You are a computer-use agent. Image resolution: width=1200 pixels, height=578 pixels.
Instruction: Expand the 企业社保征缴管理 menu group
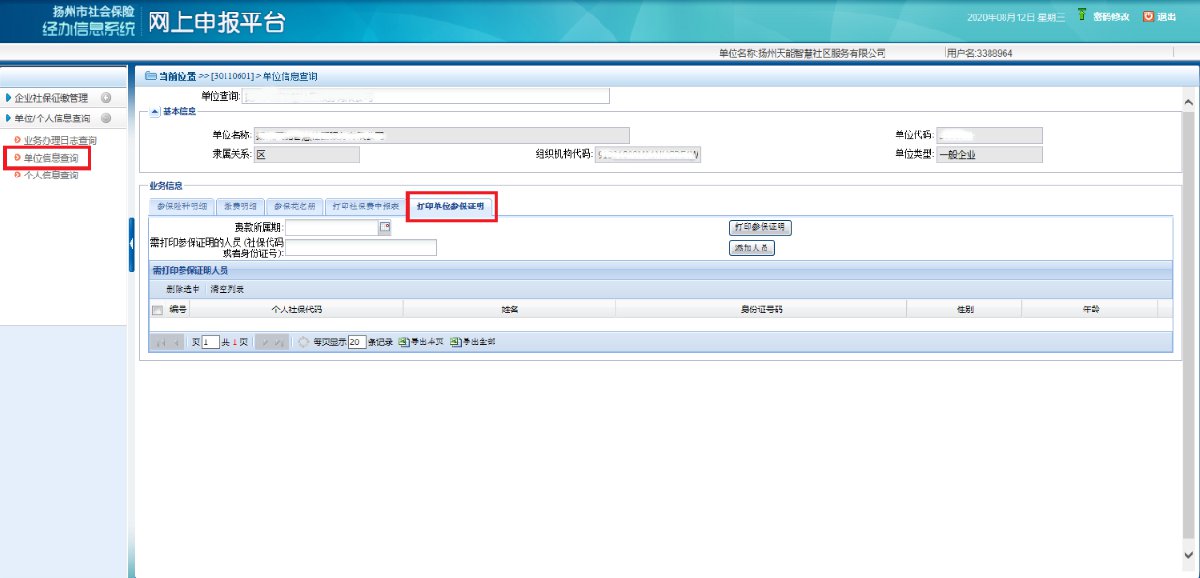pos(106,98)
